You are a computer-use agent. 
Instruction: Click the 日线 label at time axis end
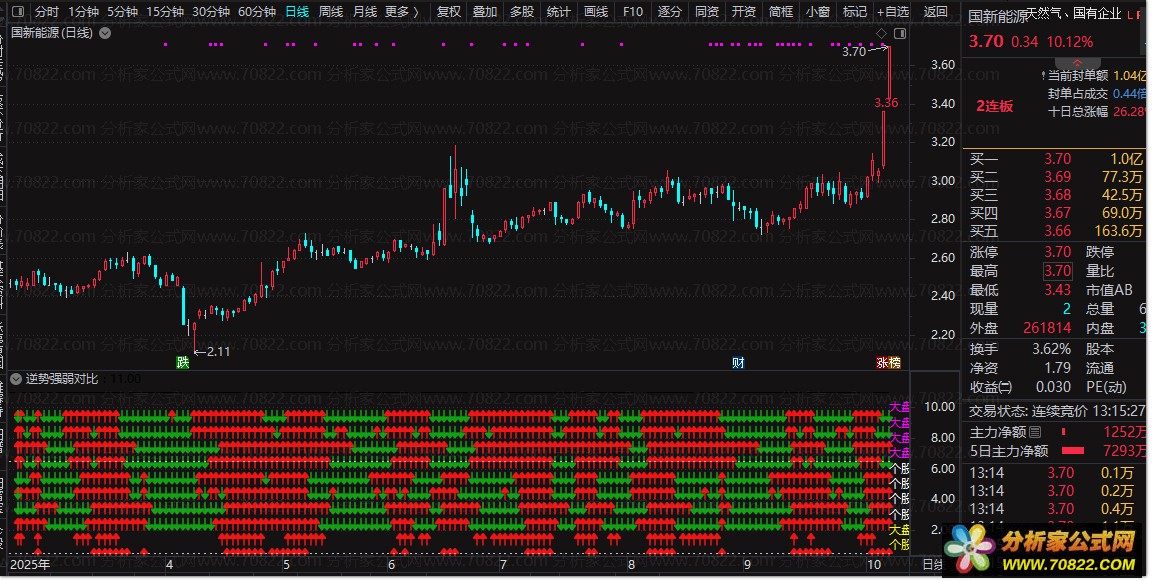point(933,565)
